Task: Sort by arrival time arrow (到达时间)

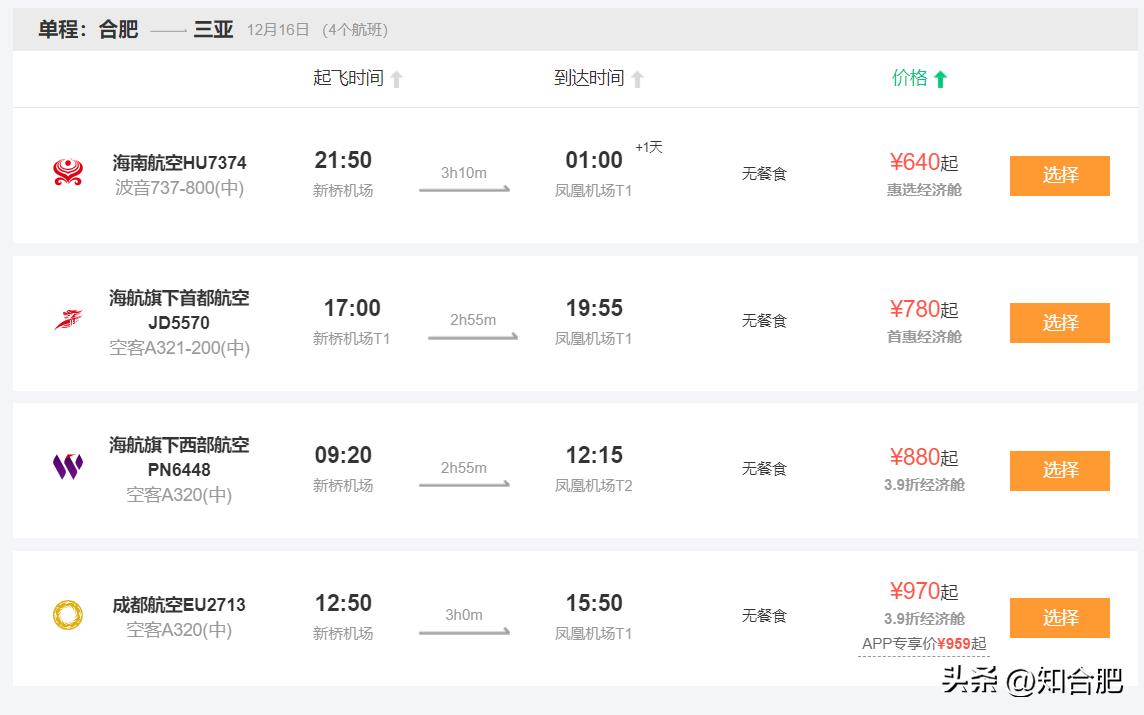Action: pos(637,79)
